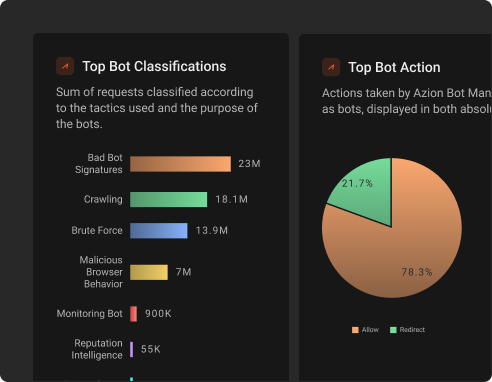Click the 18.1M value label
The image size is (492, 382).
(232, 199)
